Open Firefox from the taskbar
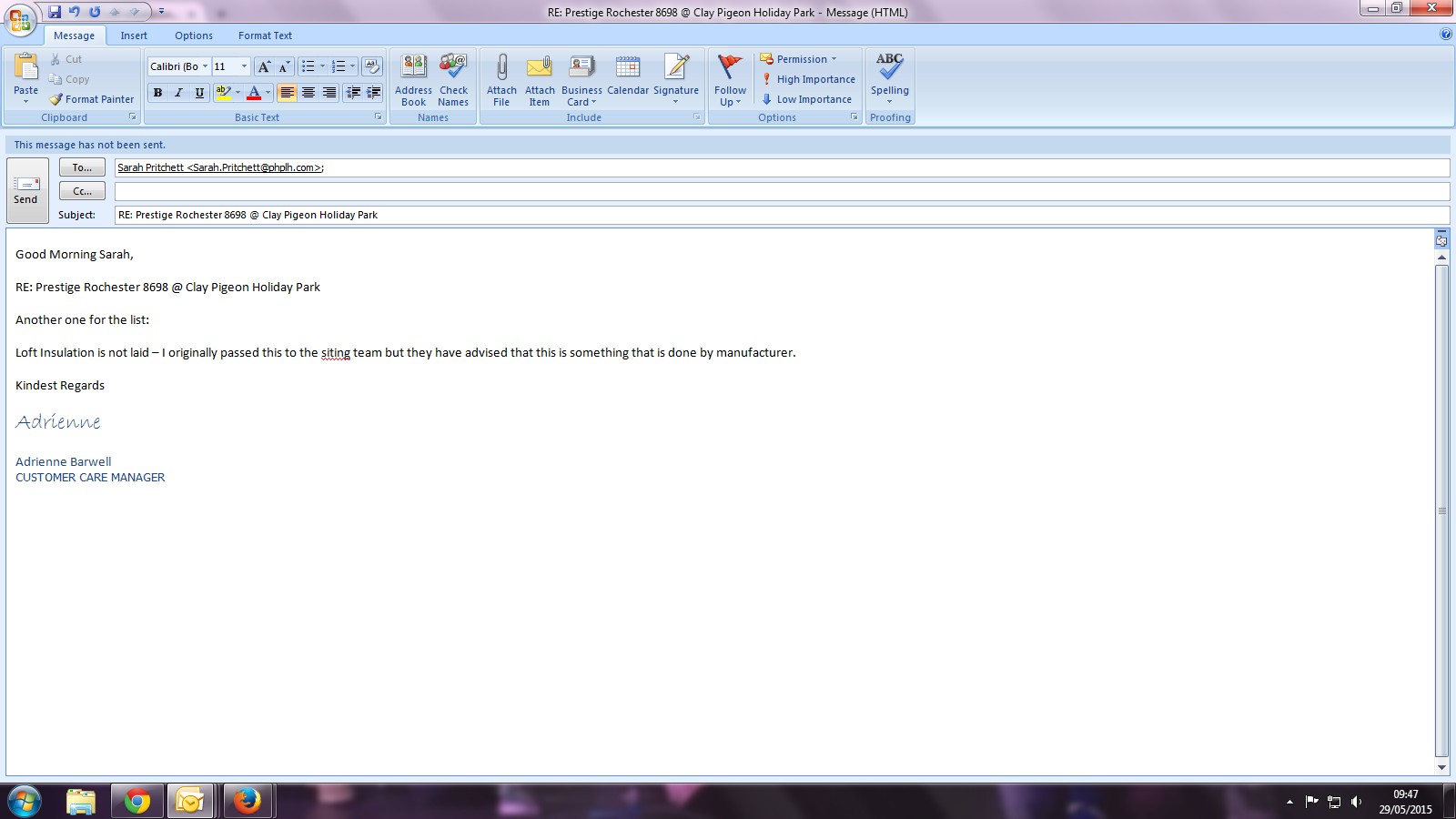This screenshot has height=819, width=1456. (247, 801)
